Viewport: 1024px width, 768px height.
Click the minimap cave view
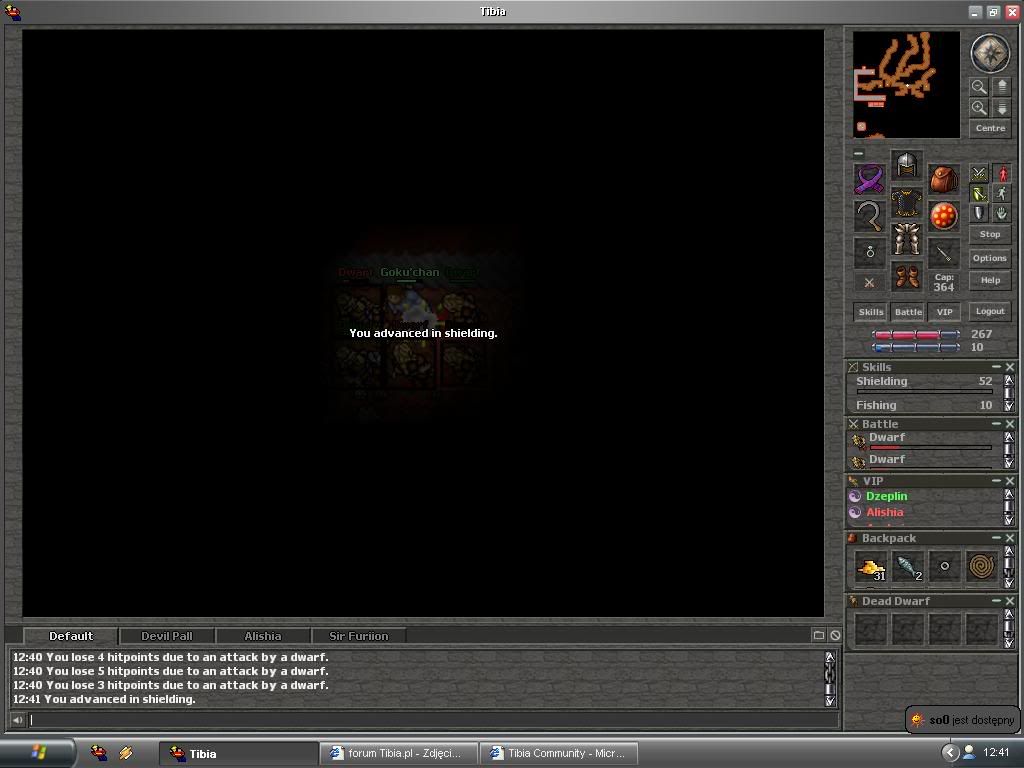[906, 85]
